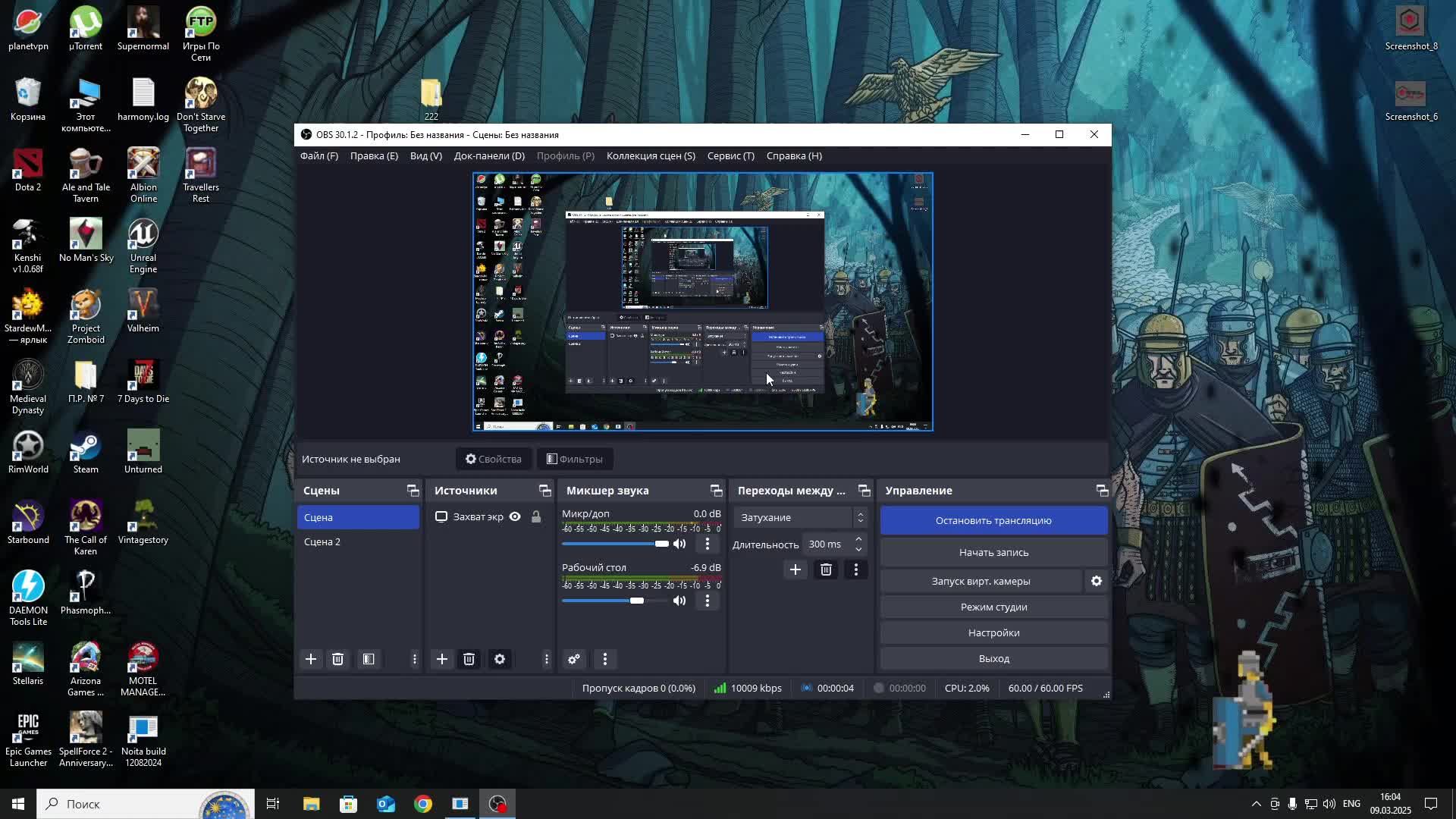Delete selected source with trash icon

coord(469,659)
